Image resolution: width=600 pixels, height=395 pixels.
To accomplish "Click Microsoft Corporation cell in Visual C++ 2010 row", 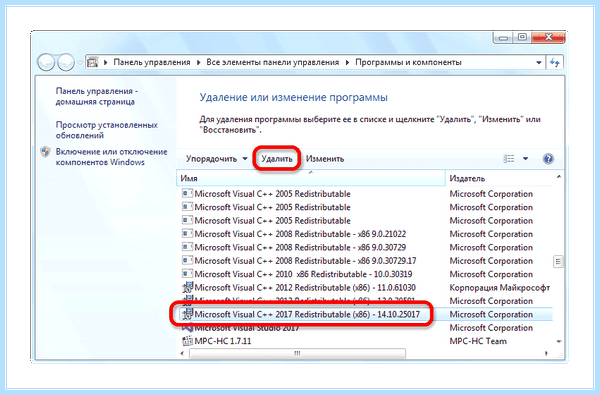I will click(491, 274).
